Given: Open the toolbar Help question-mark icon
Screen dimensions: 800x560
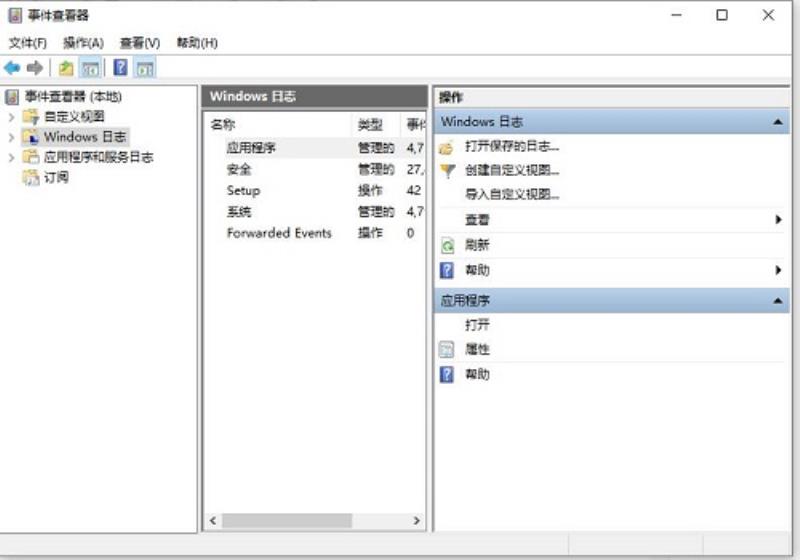Looking at the screenshot, I should [120, 67].
